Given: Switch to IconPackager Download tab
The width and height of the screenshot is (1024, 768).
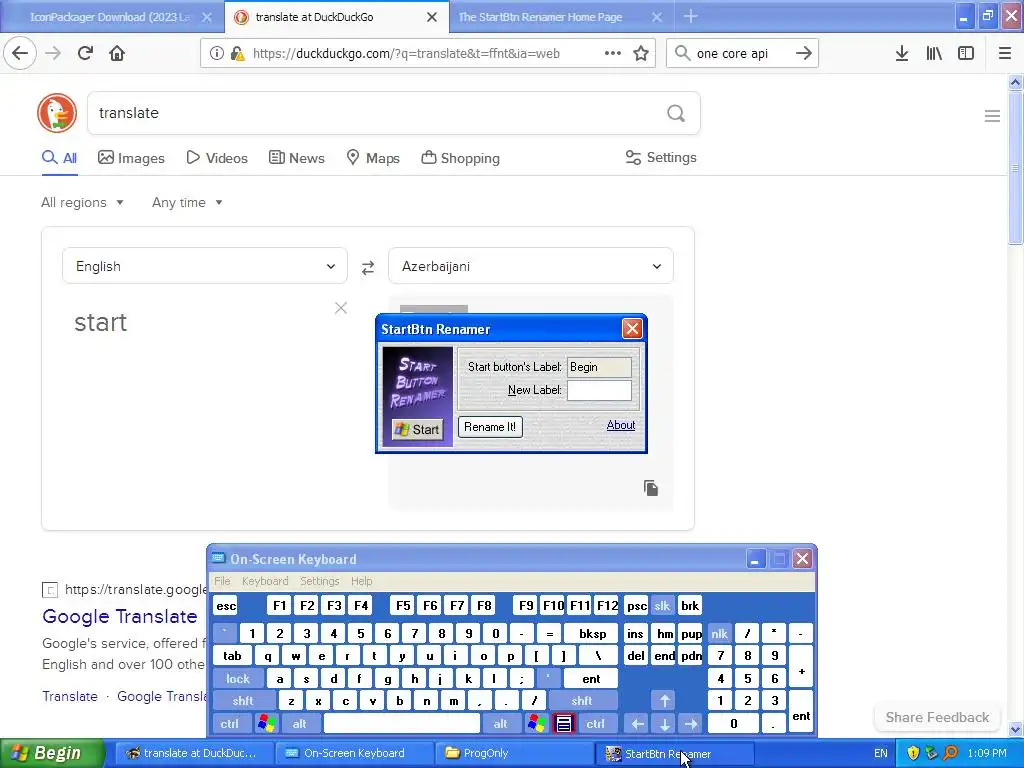Looking at the screenshot, I should pyautogui.click(x=111, y=17).
